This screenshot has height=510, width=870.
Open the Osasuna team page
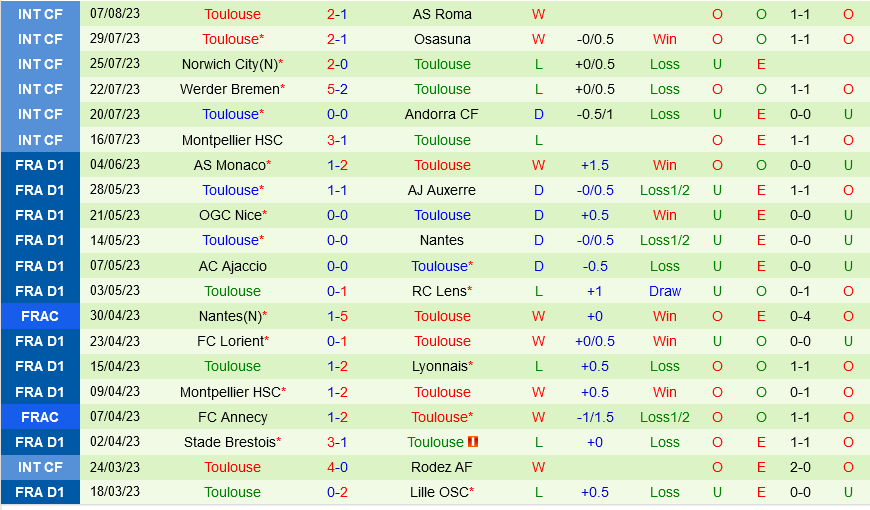(442, 39)
